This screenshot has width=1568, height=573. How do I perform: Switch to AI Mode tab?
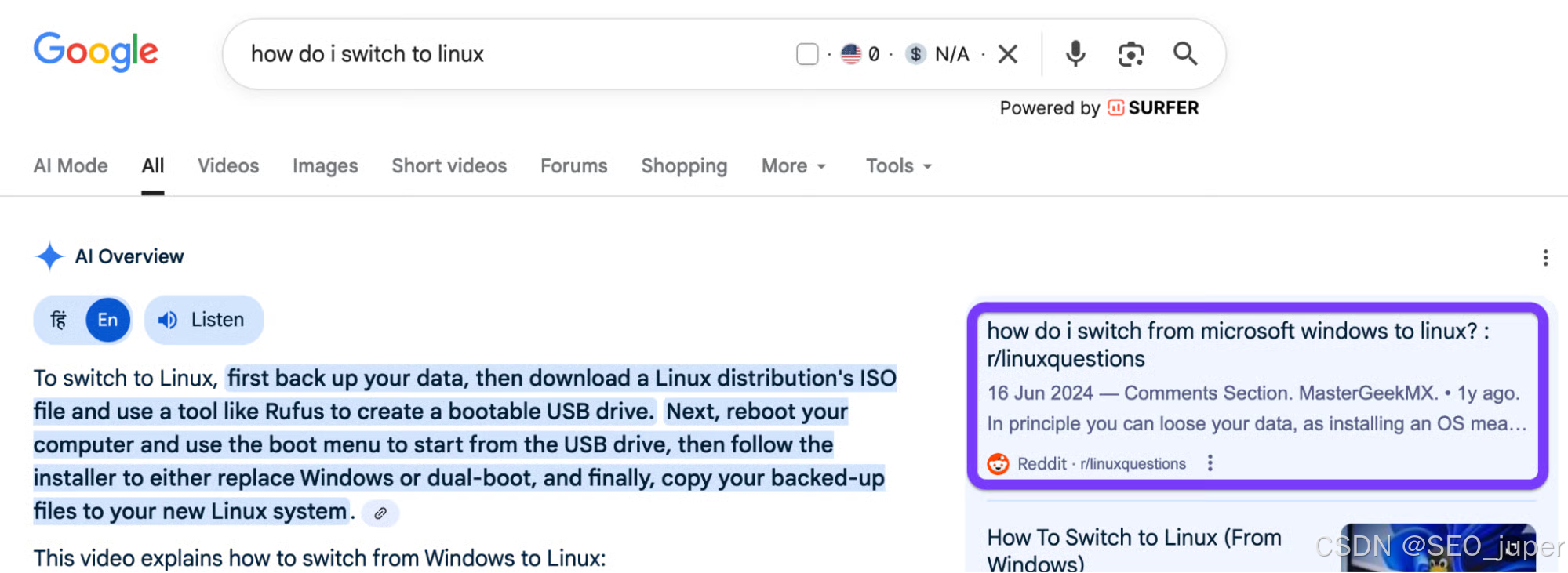tap(71, 166)
